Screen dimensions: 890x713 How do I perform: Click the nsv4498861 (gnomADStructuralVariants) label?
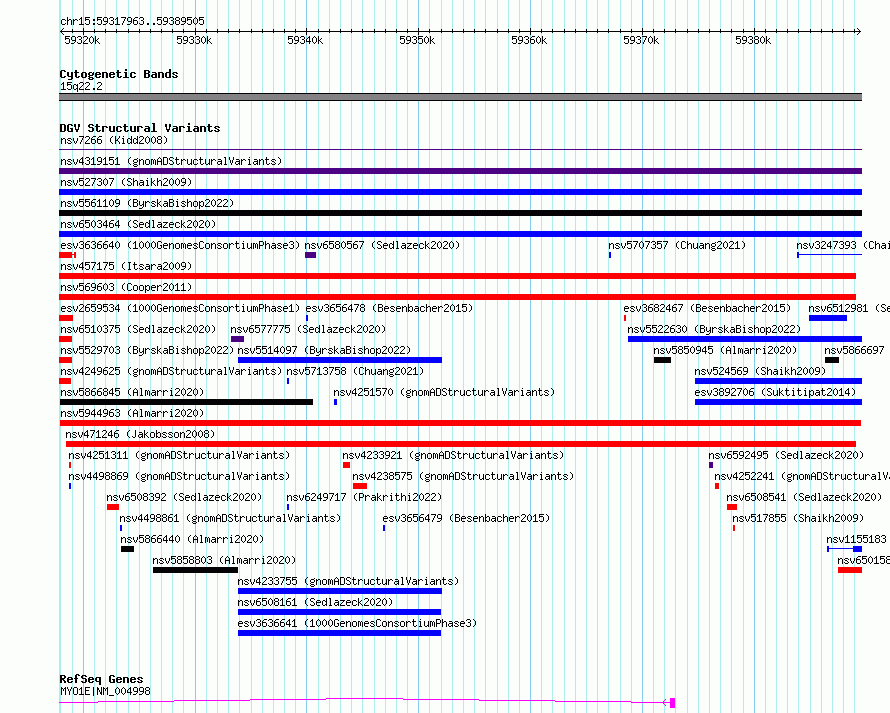tap(230, 518)
